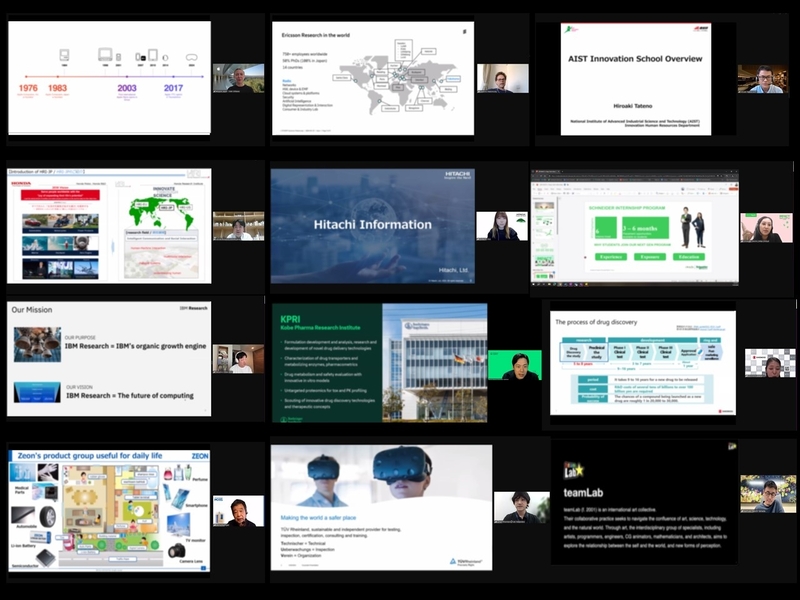Viewport: 800px width, 600px height.
Task: Select the AIST presenter webcam thumbnail
Action: click(x=761, y=80)
